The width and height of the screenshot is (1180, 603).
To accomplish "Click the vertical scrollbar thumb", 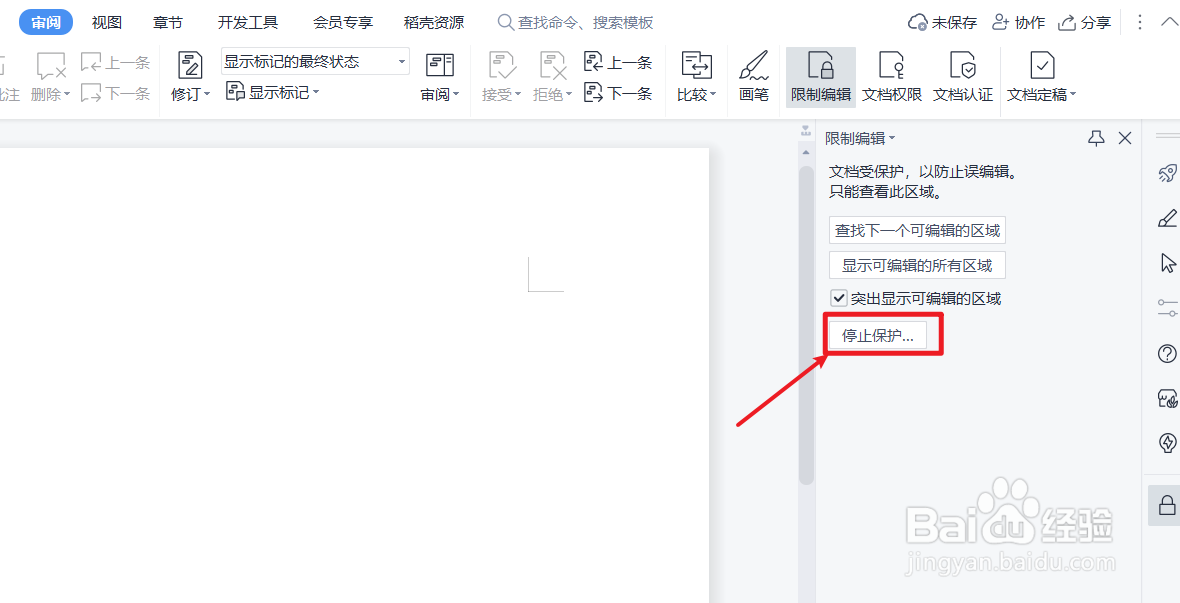I will pyautogui.click(x=806, y=325).
